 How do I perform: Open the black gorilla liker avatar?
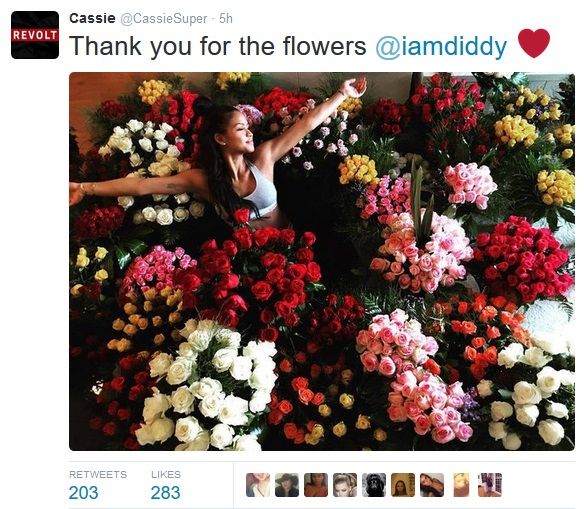[374, 485]
